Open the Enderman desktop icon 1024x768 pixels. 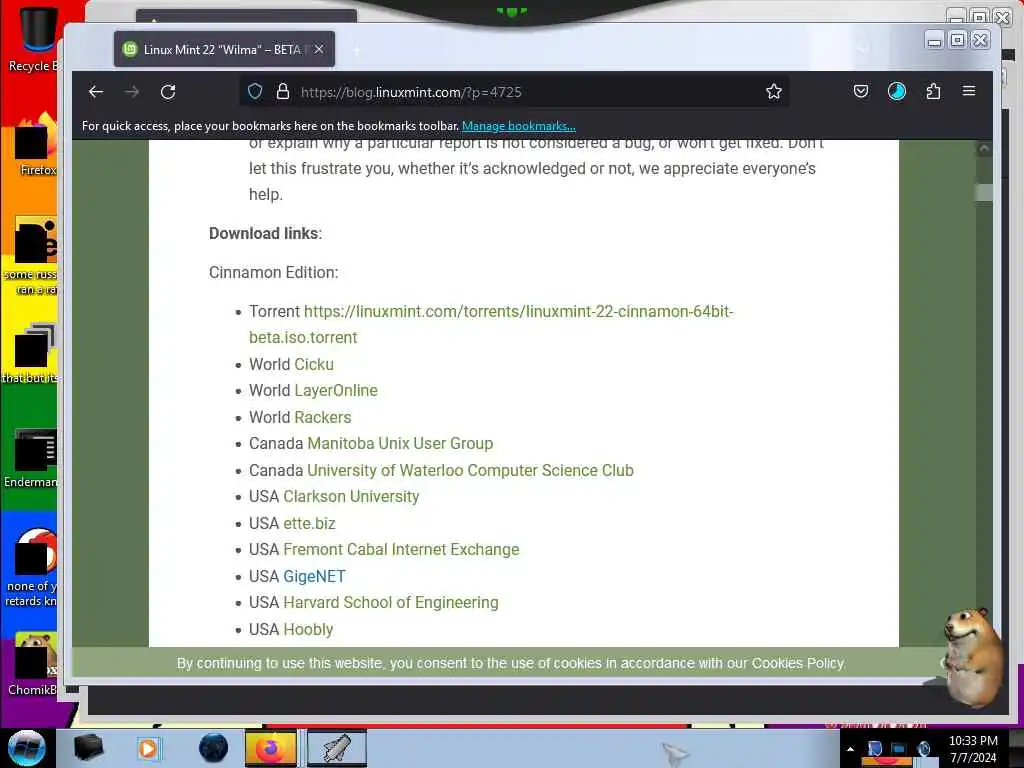click(33, 458)
